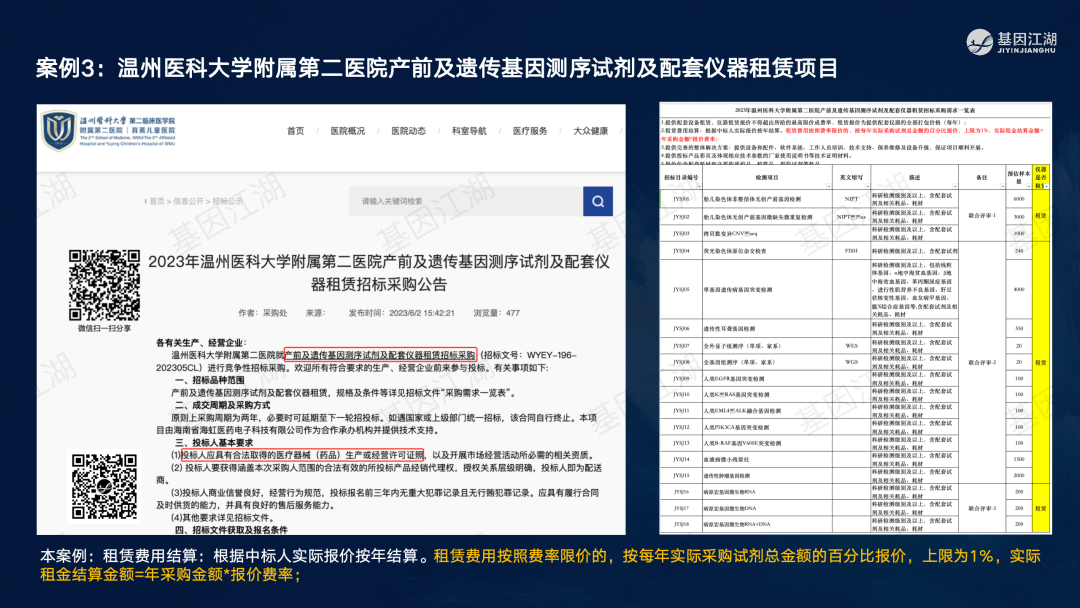
Task: Select the 医院动态 menu item
Action: [408, 131]
